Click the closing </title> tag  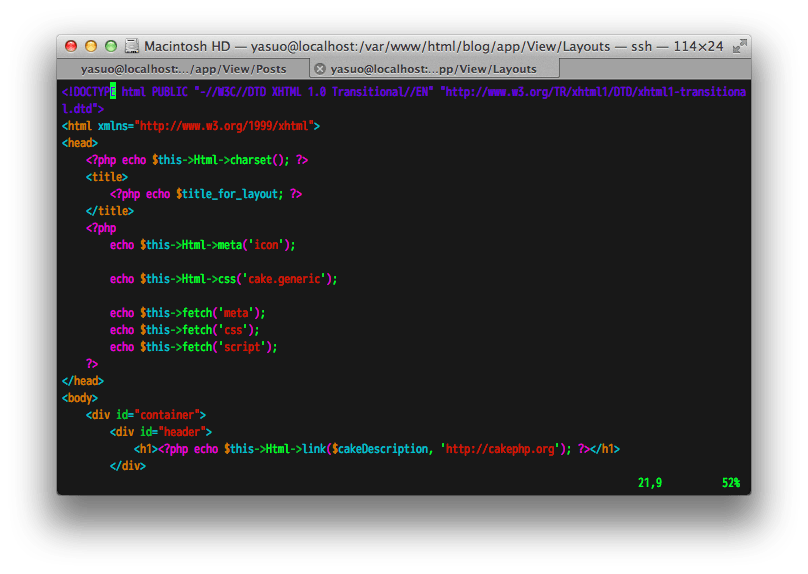[110, 211]
